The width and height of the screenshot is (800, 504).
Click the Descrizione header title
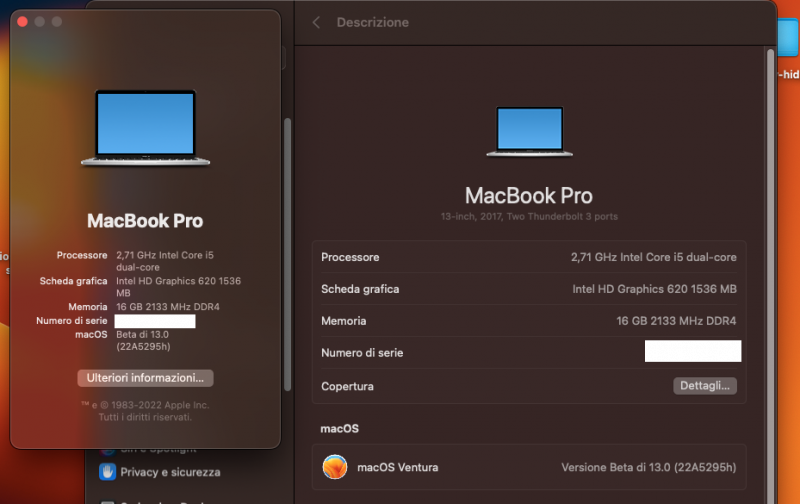coord(372,22)
